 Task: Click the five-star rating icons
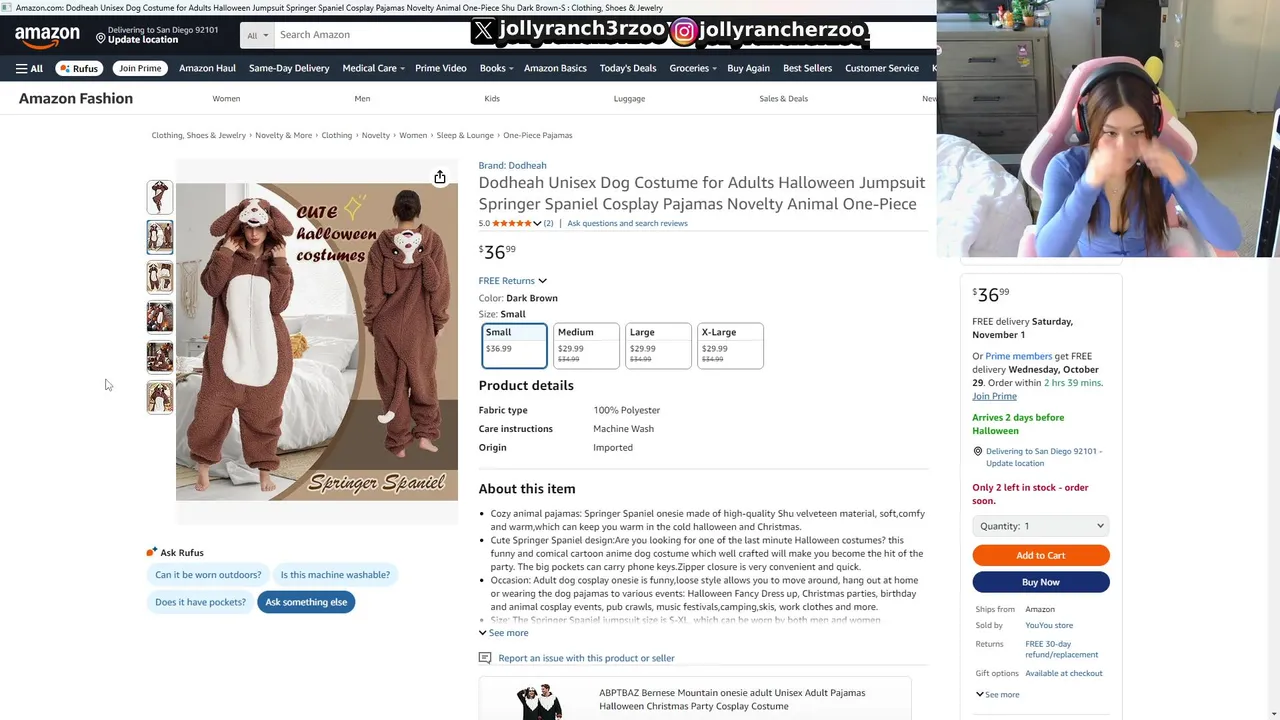(x=512, y=223)
